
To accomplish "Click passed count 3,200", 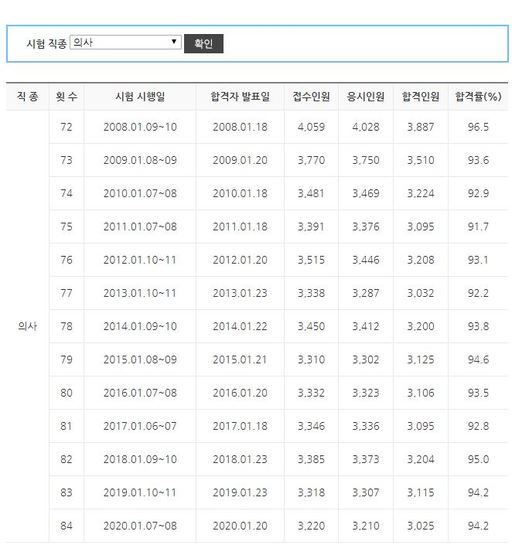I will pos(421,326).
